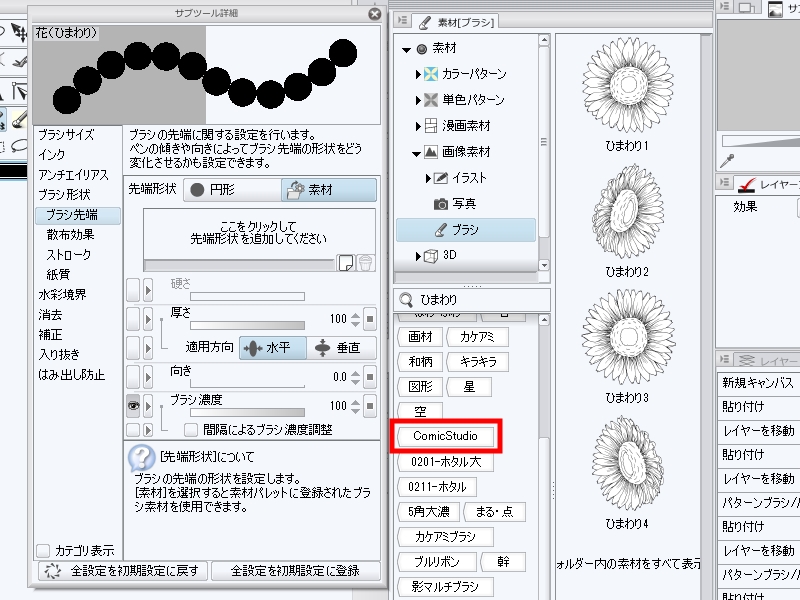Open the 素材[ブラシ] palette menu icon
The height and width of the screenshot is (600, 800).
click(403, 20)
